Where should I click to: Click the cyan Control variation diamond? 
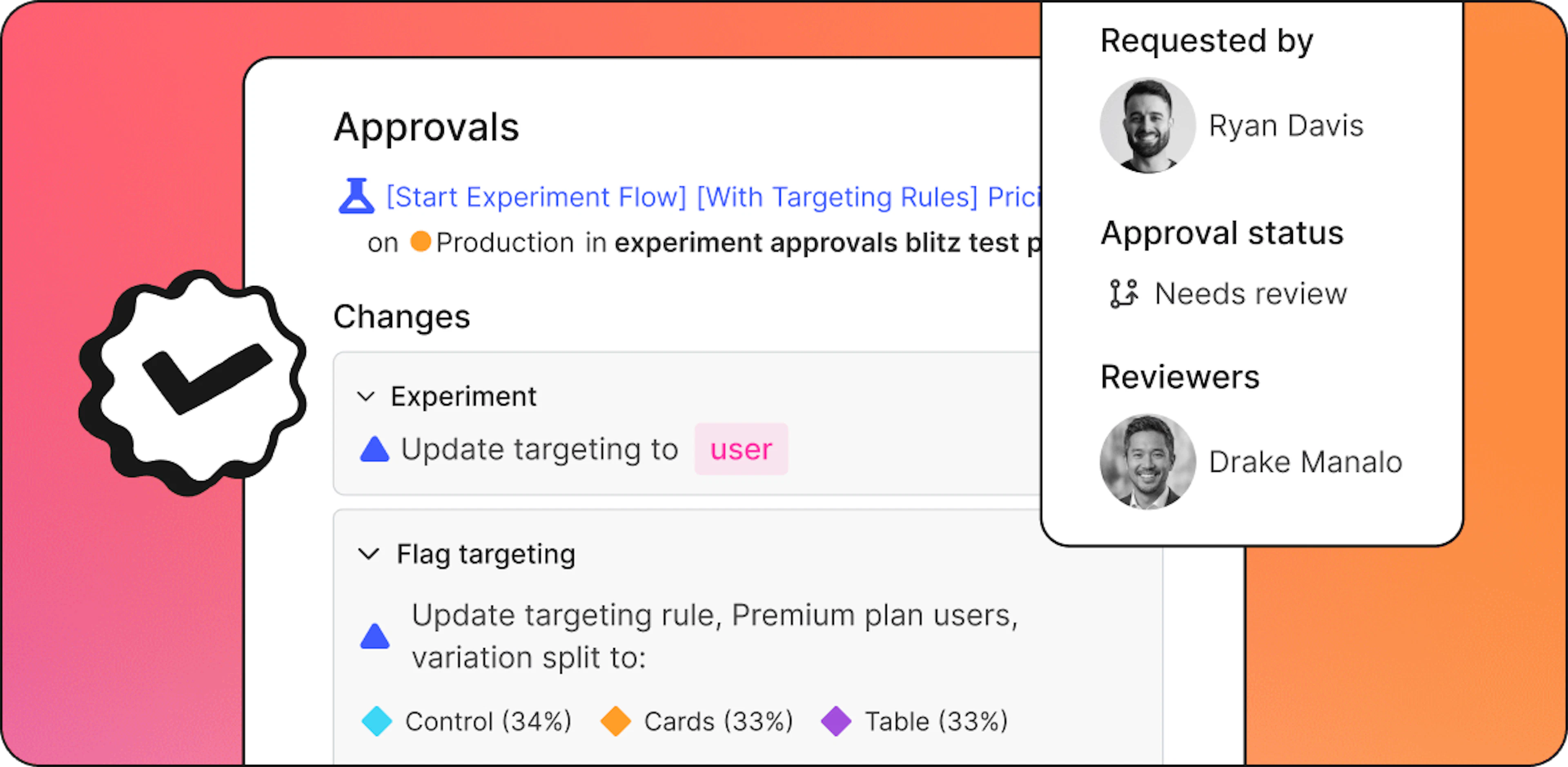click(377, 721)
